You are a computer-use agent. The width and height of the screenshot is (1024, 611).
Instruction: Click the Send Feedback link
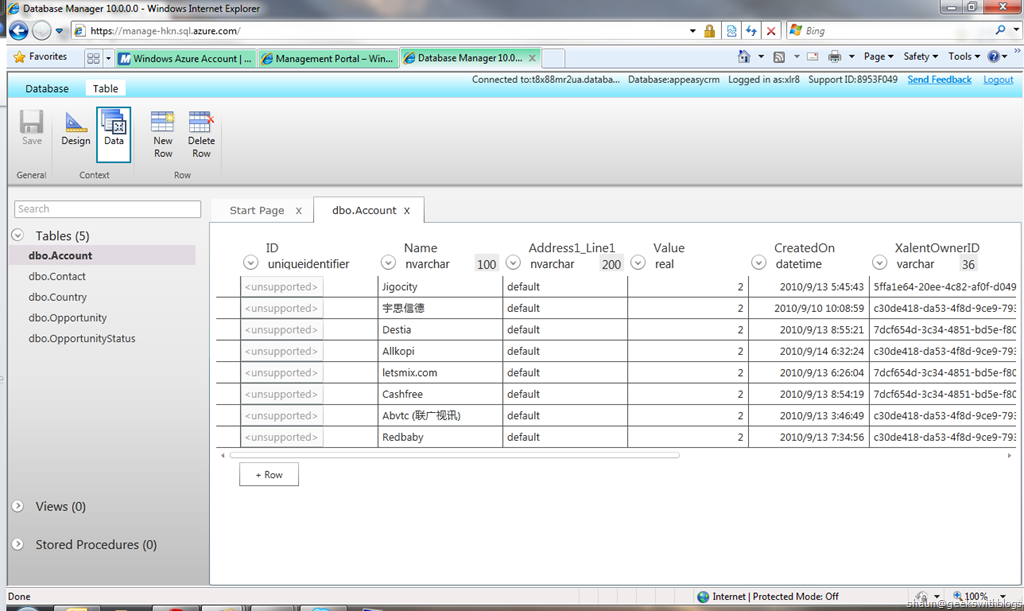(939, 80)
